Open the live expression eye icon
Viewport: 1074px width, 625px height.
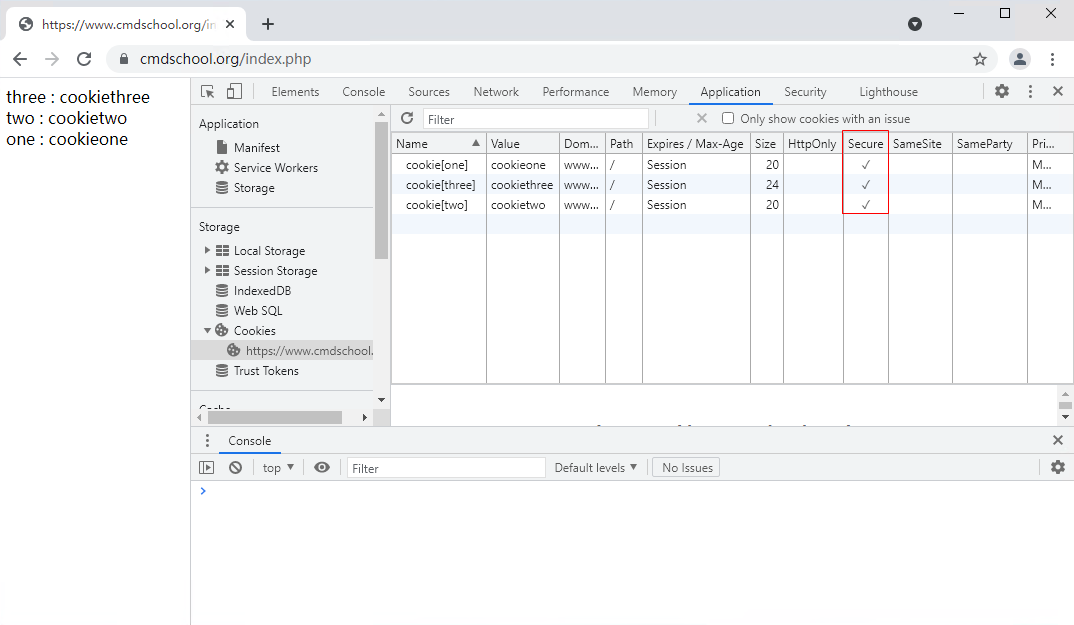322,467
